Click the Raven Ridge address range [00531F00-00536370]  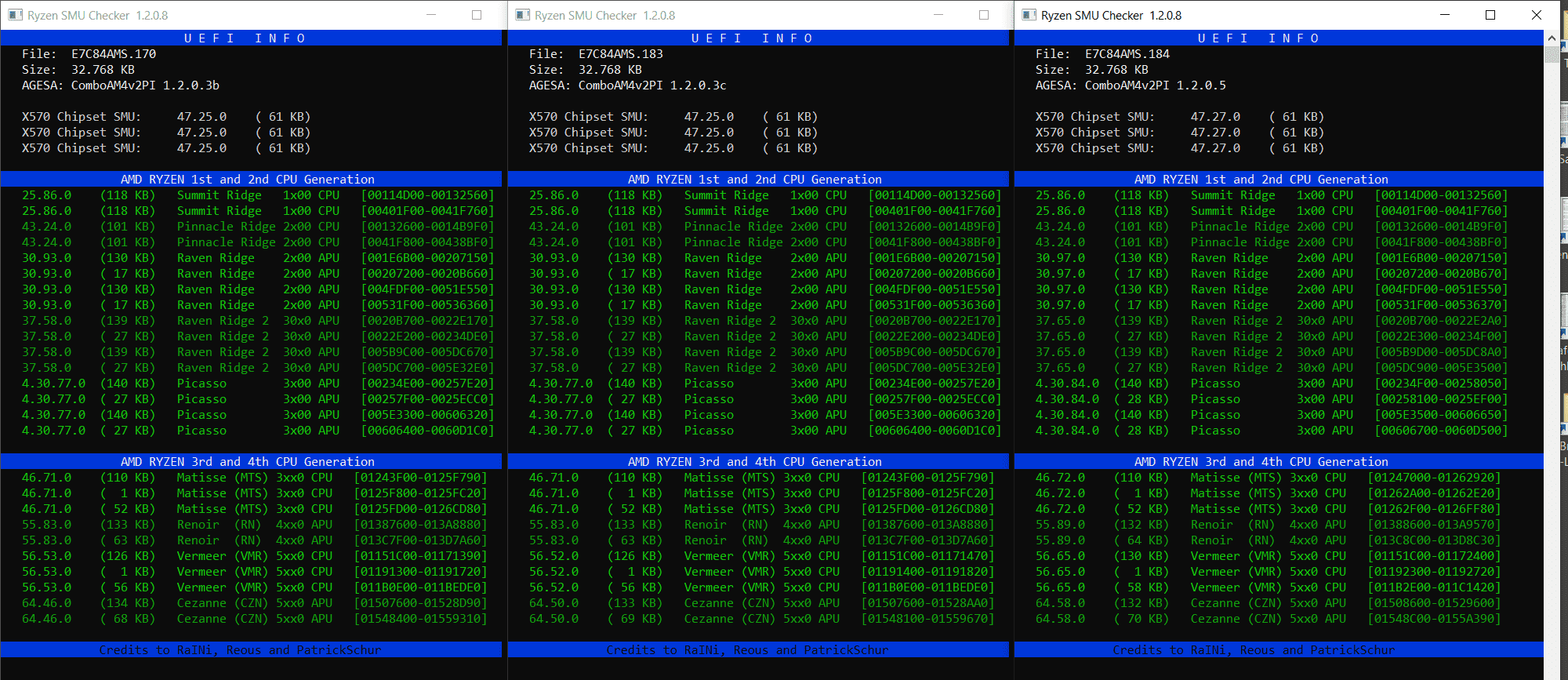pos(1441,305)
